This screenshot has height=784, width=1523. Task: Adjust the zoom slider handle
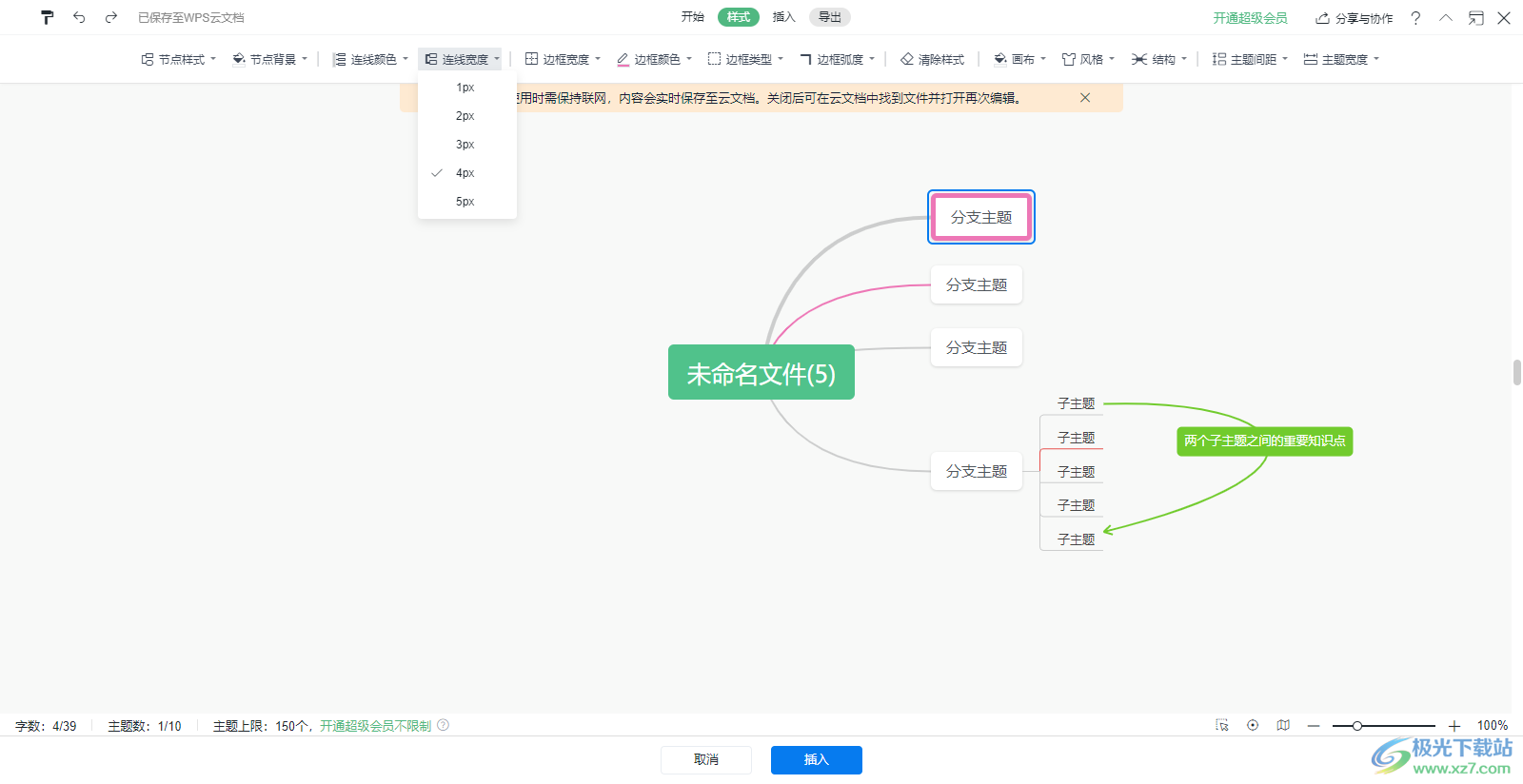coord(1357,726)
